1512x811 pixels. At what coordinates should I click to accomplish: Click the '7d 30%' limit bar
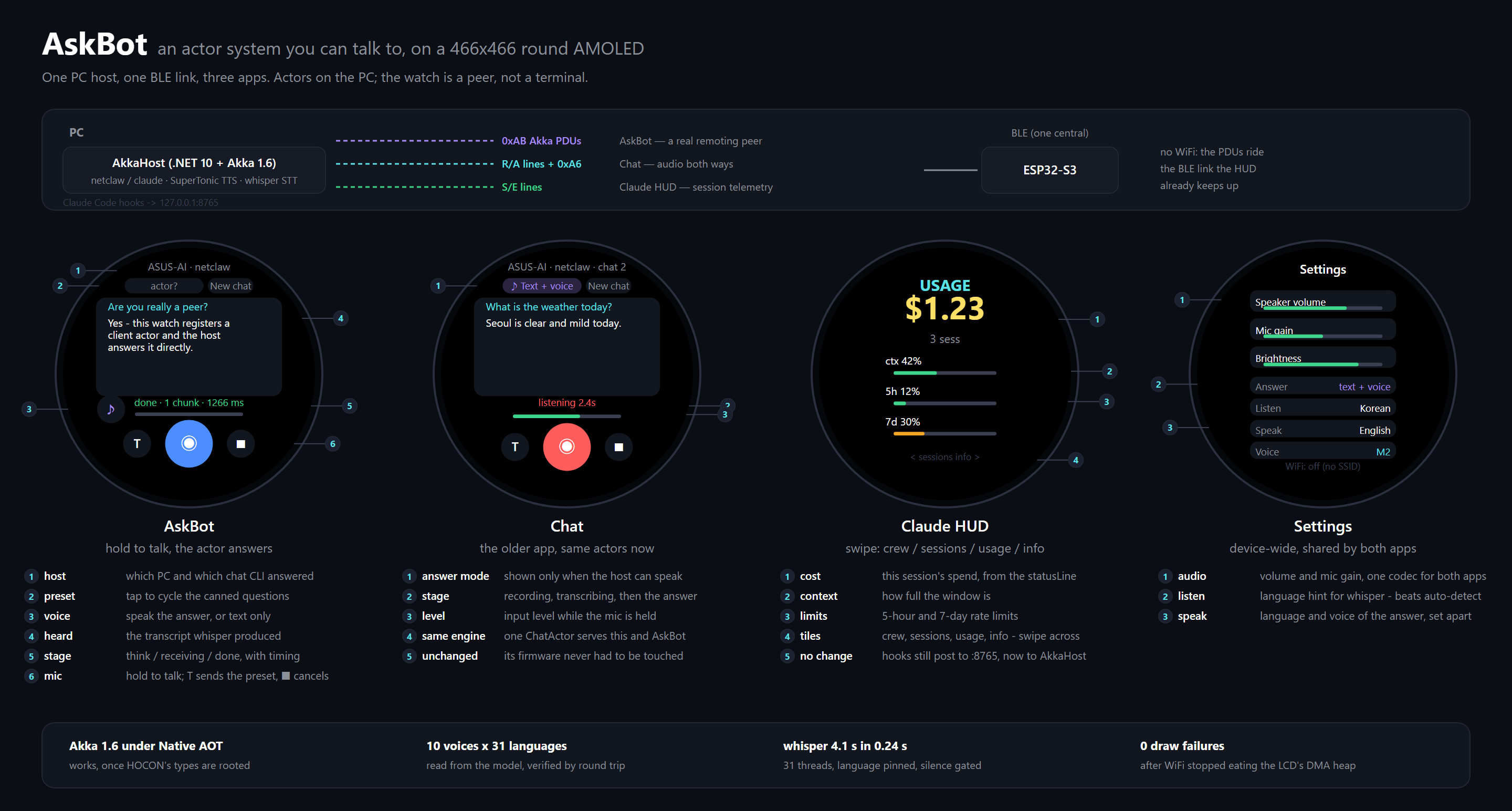(944, 434)
